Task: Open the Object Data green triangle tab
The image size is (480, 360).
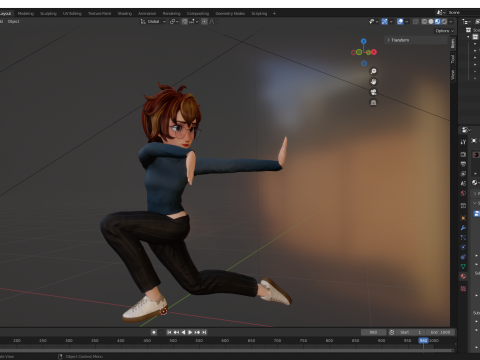Action: [x=463, y=266]
